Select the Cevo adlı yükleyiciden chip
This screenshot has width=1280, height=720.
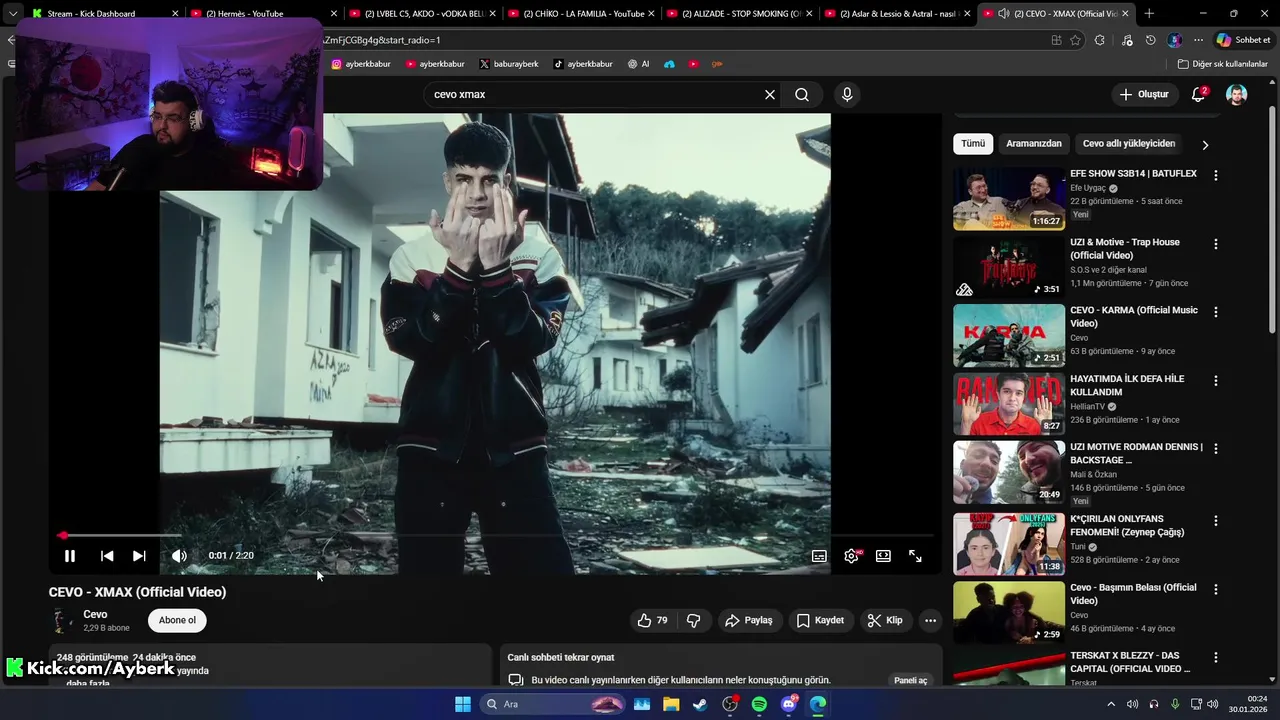[1129, 143]
